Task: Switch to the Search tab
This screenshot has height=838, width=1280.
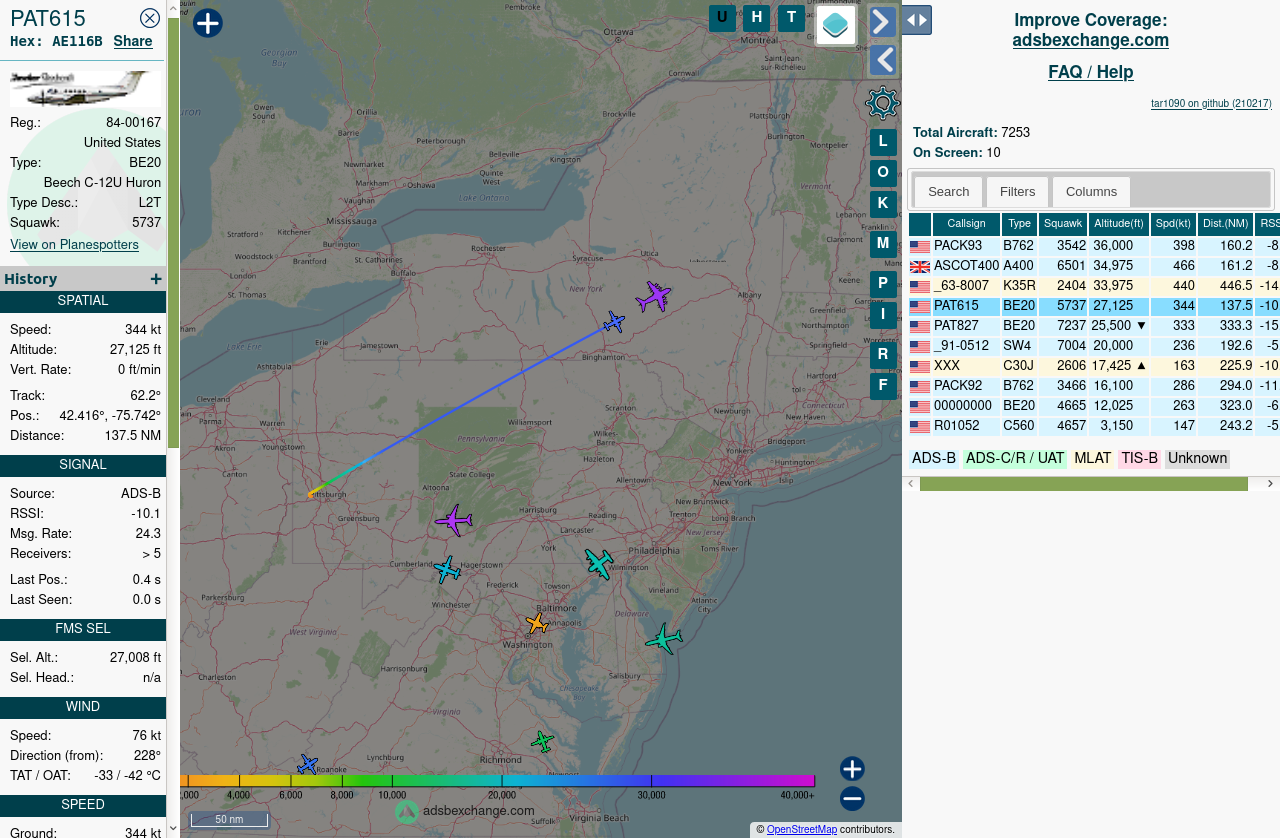Action: click(x=948, y=192)
